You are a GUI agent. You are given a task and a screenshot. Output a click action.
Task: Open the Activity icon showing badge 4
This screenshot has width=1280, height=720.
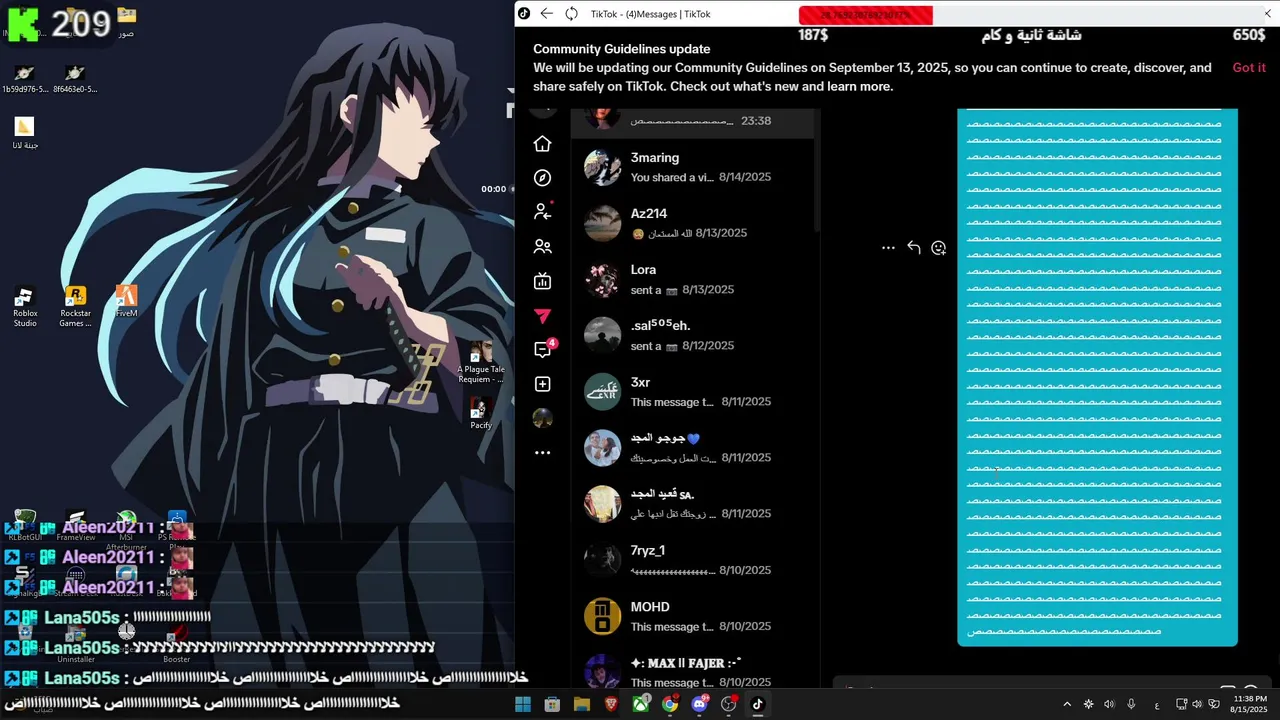(x=544, y=349)
